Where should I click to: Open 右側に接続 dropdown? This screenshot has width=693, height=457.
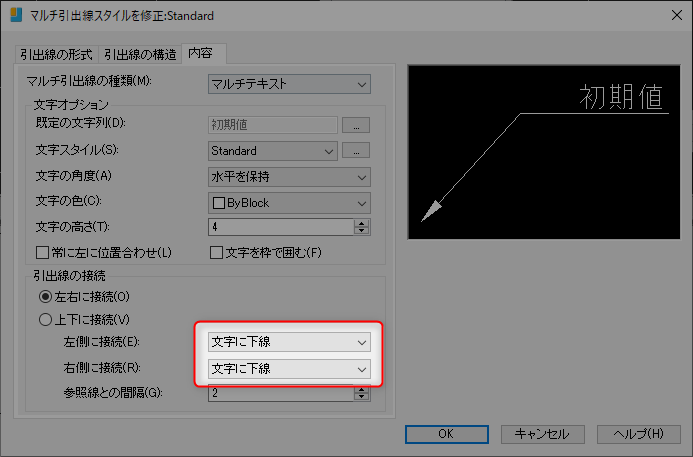click(x=289, y=369)
